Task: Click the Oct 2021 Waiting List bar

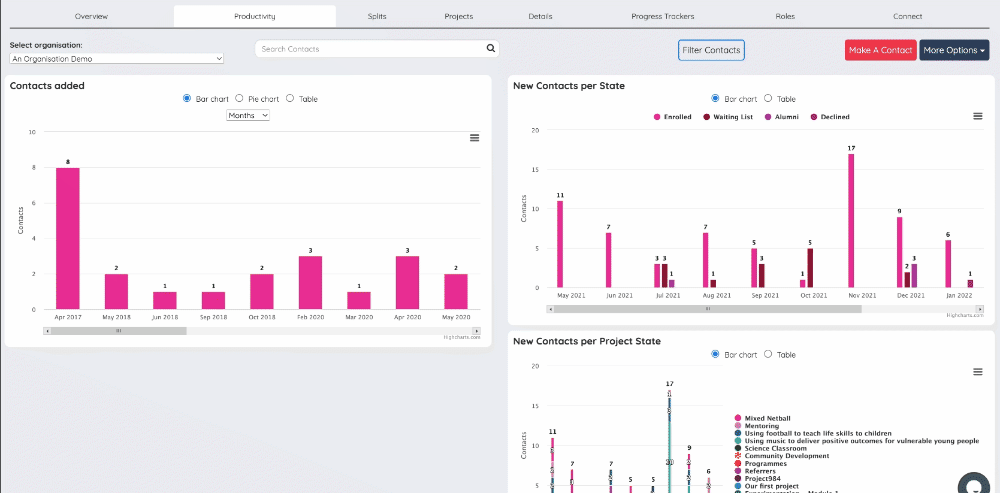Action: [810, 268]
